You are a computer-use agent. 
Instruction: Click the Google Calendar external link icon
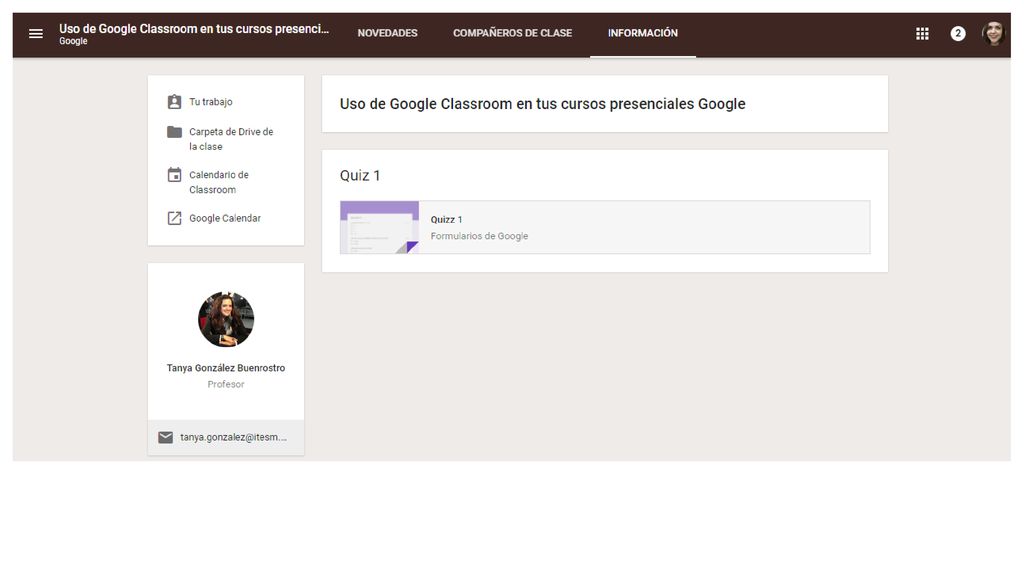(x=174, y=218)
